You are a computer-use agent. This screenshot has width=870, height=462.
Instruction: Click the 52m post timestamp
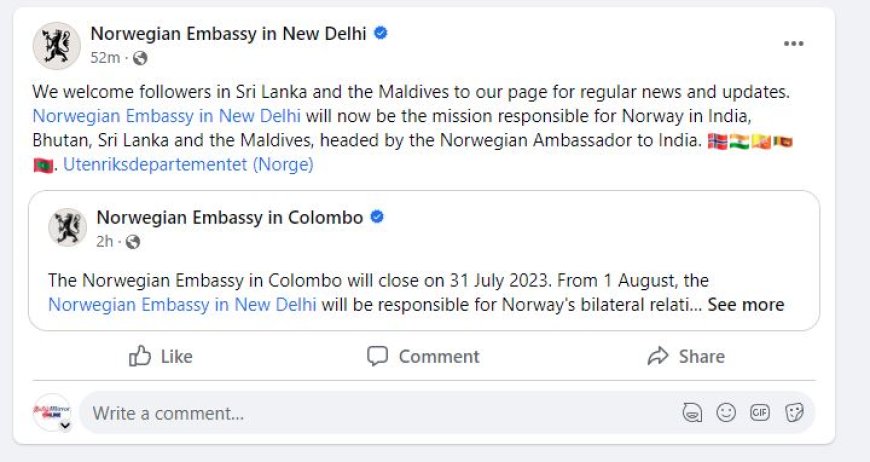tap(105, 57)
